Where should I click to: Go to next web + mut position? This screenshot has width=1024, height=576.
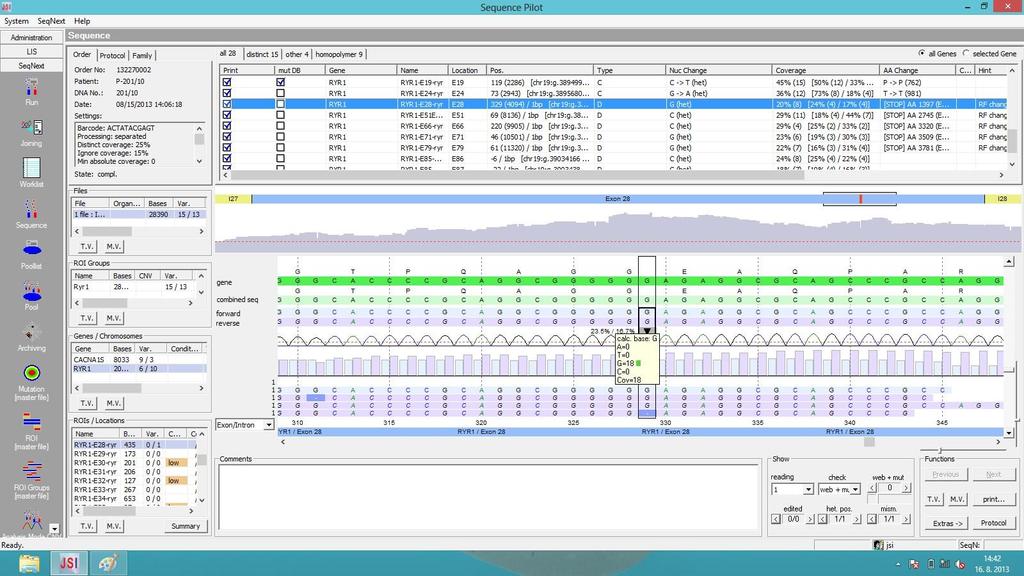click(906, 488)
